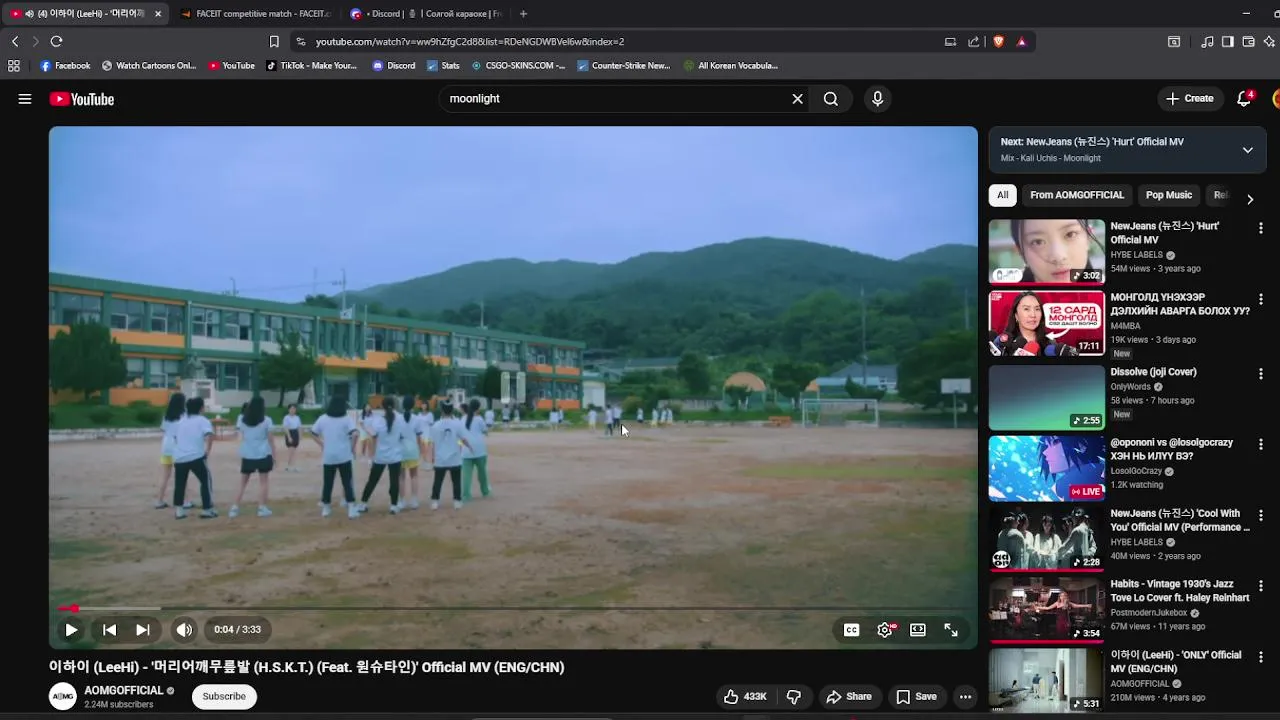Open options for Dissolve (joji Cover)
The image size is (1280, 720).
coord(1260,374)
